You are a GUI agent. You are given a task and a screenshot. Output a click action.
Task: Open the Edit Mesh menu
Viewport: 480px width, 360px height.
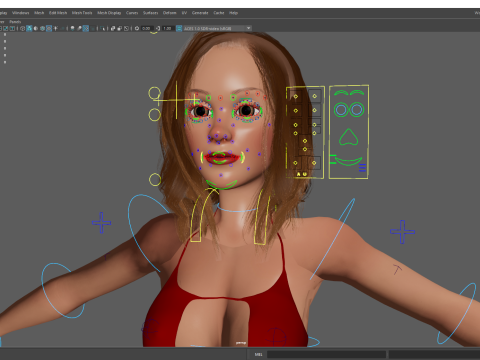tap(58, 13)
